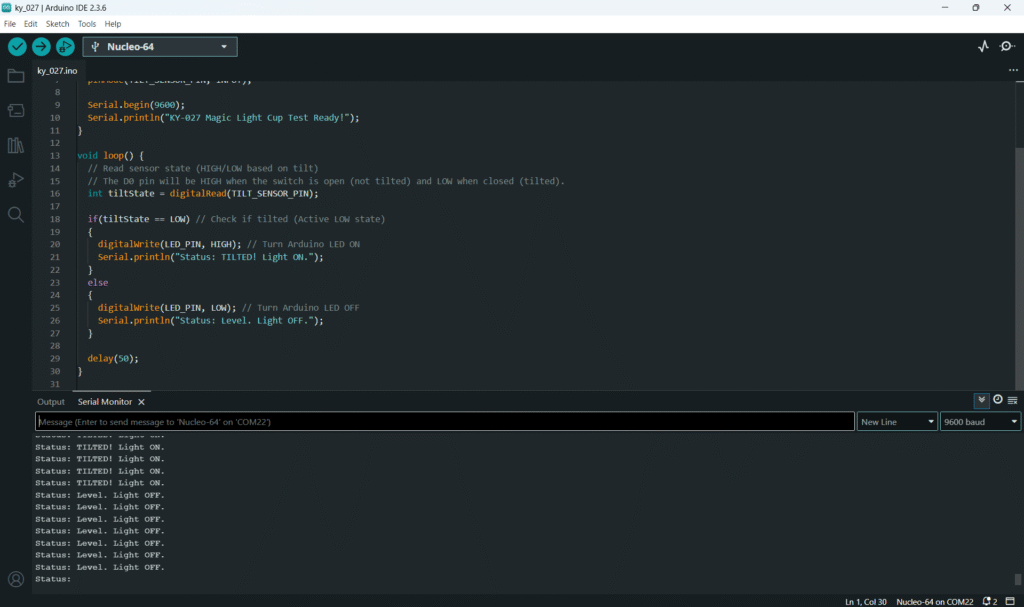This screenshot has width=1024, height=607.
Task: Clear the Serial Monitor output
Action: pyautogui.click(x=1012, y=400)
